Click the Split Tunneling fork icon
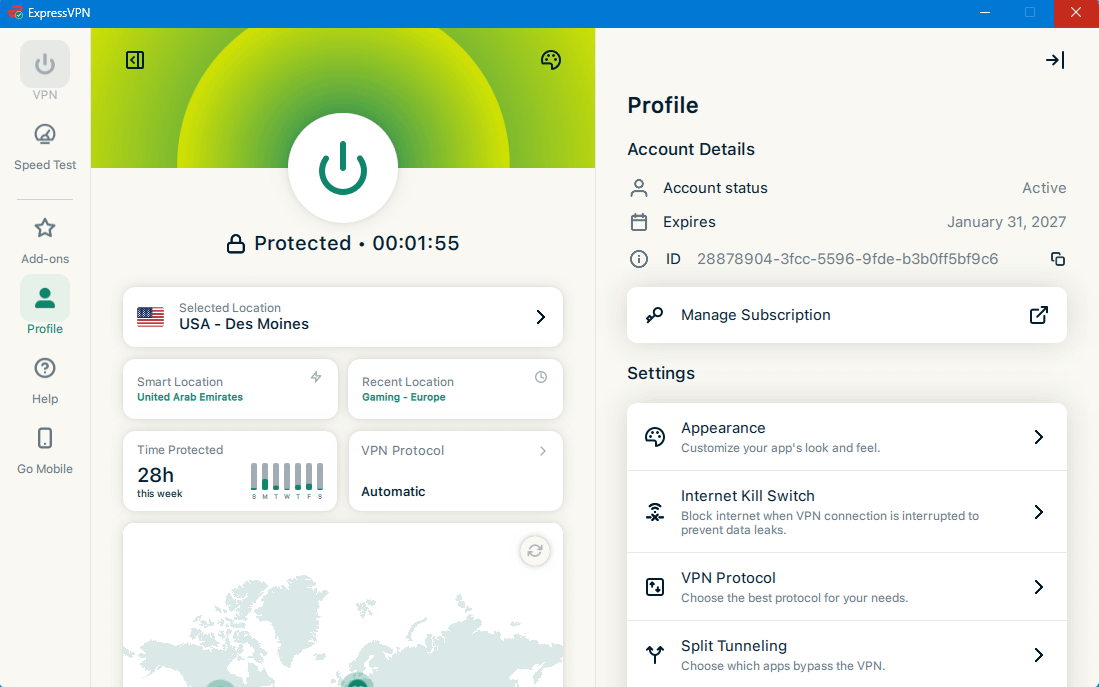This screenshot has height=687, width=1099. 655,655
